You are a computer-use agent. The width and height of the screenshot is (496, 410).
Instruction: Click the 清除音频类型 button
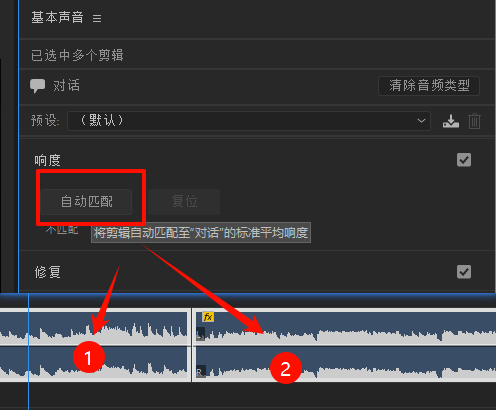(x=429, y=86)
